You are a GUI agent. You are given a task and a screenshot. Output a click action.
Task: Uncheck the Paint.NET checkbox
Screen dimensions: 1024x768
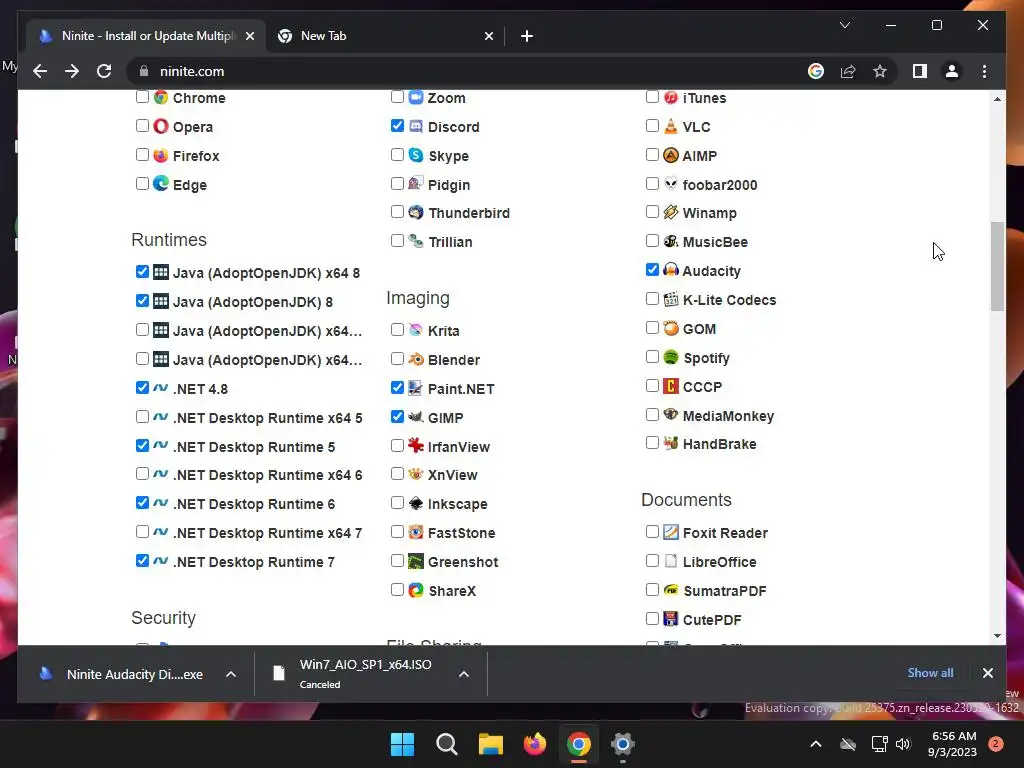click(x=397, y=387)
